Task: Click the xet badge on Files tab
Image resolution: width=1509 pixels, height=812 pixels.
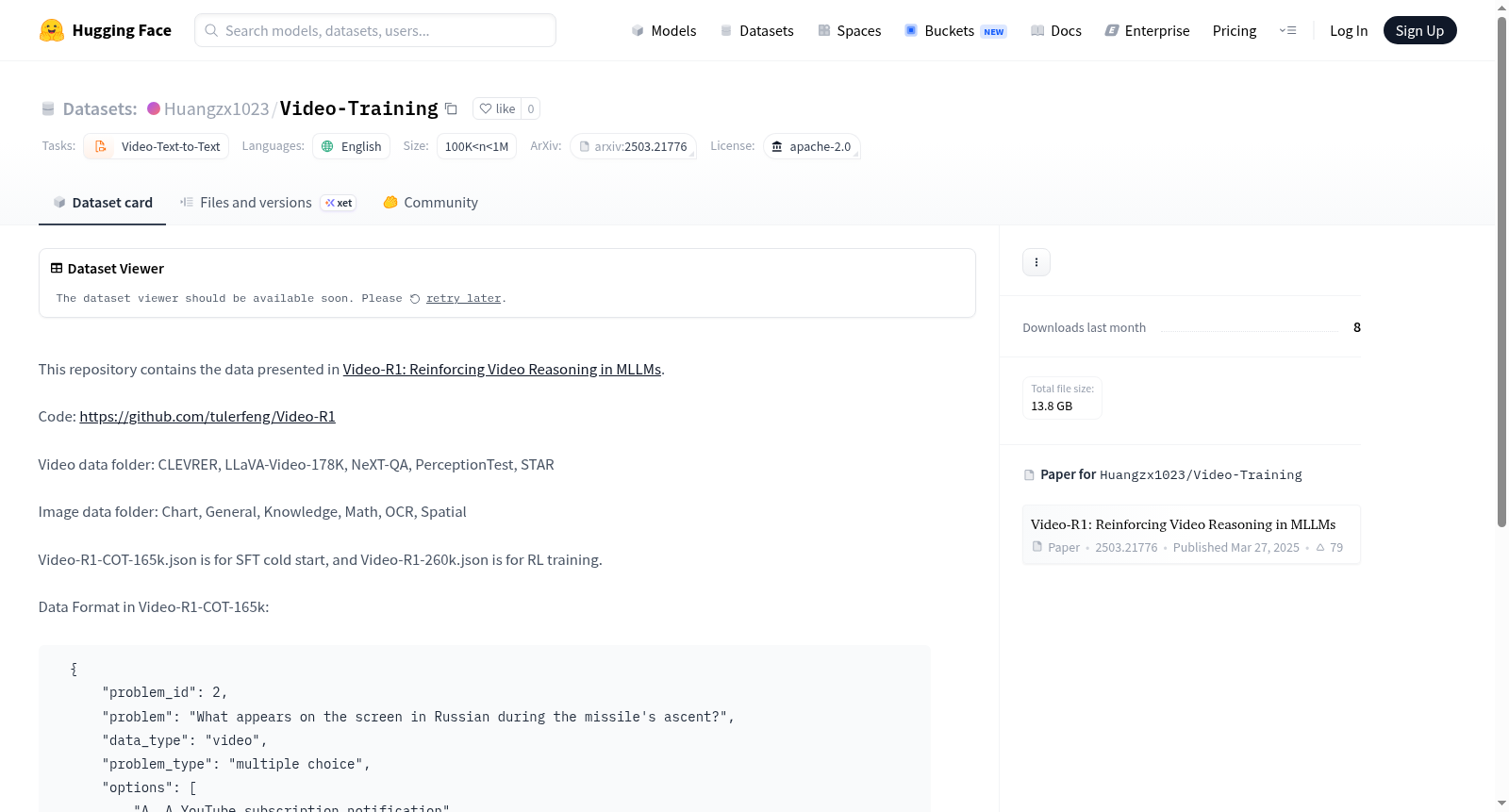Action: [x=339, y=203]
